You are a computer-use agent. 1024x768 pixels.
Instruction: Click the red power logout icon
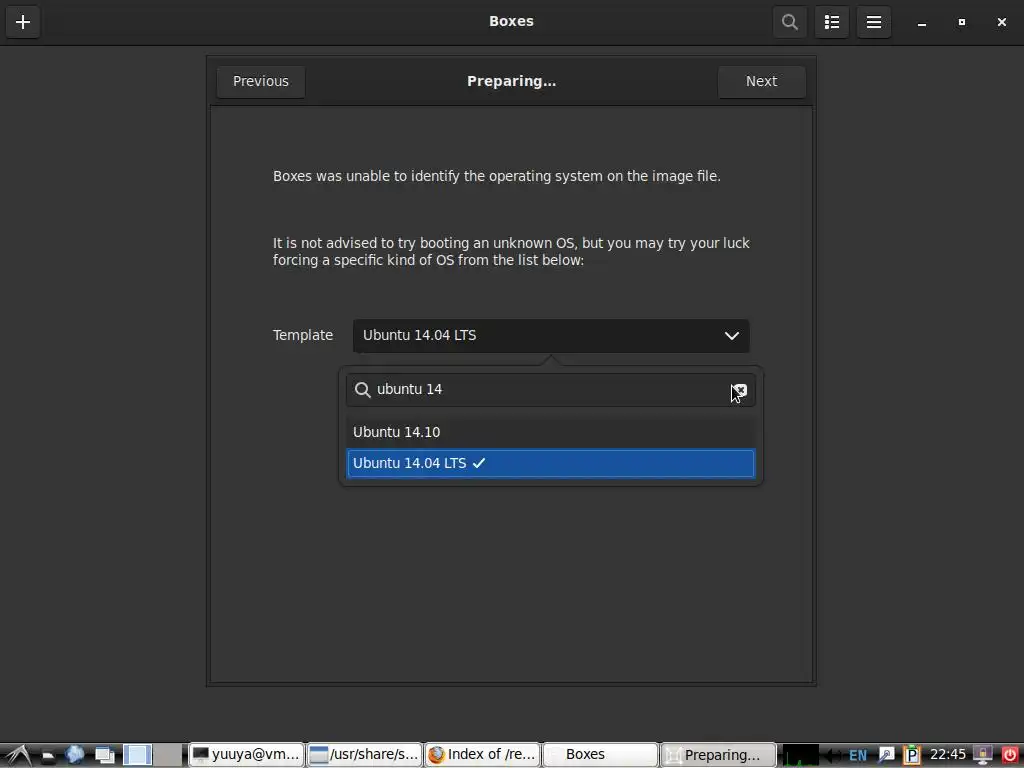click(x=1010, y=756)
